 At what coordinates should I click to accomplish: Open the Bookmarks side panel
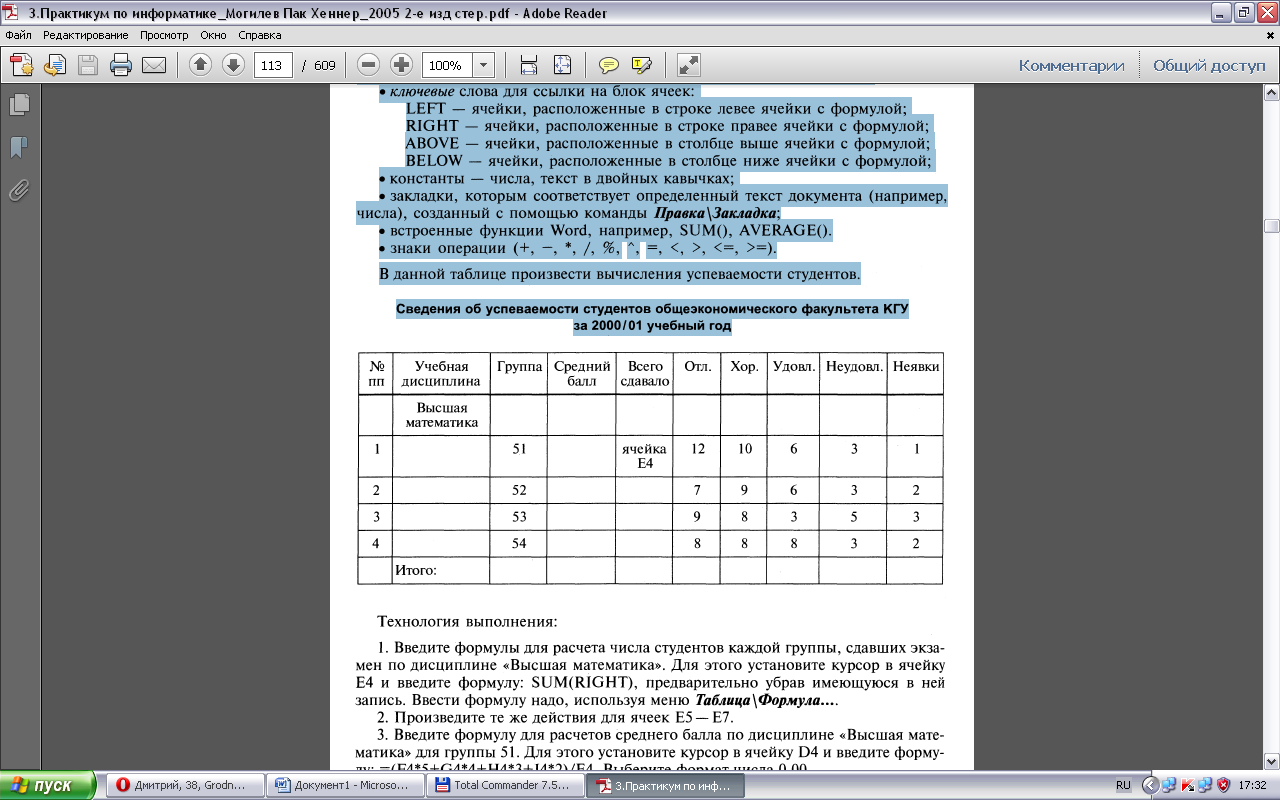coord(18,147)
